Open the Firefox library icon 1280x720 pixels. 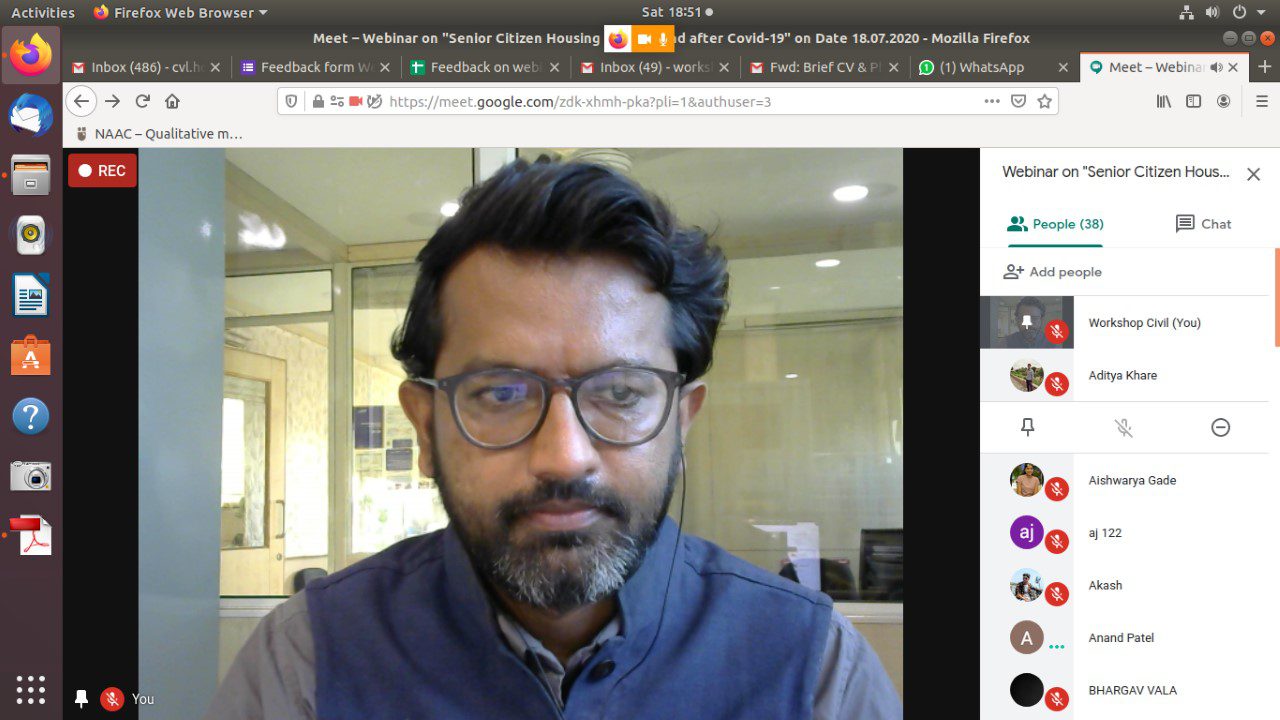pyautogui.click(x=1164, y=101)
